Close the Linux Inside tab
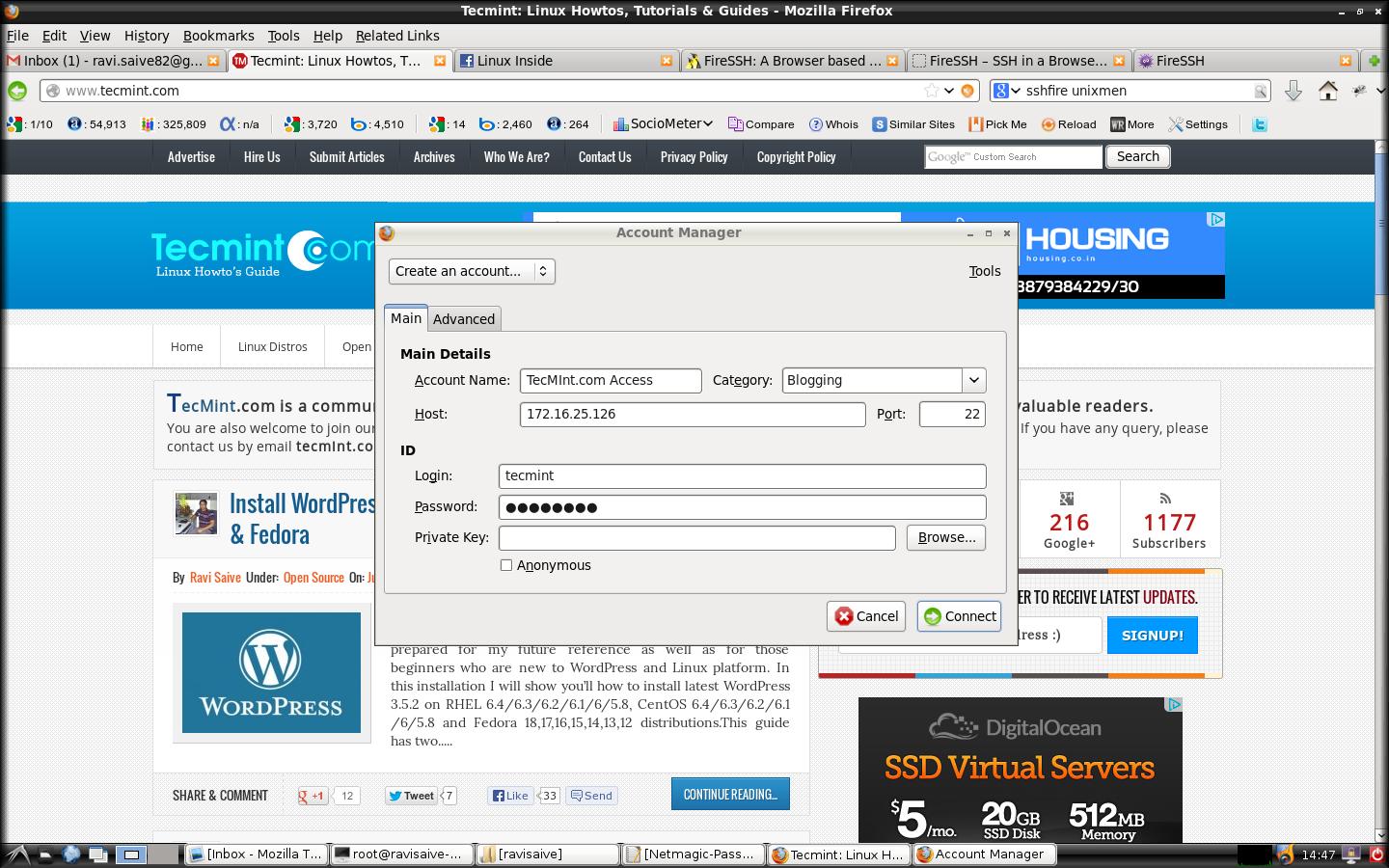The width and height of the screenshot is (1389, 868). [667, 61]
